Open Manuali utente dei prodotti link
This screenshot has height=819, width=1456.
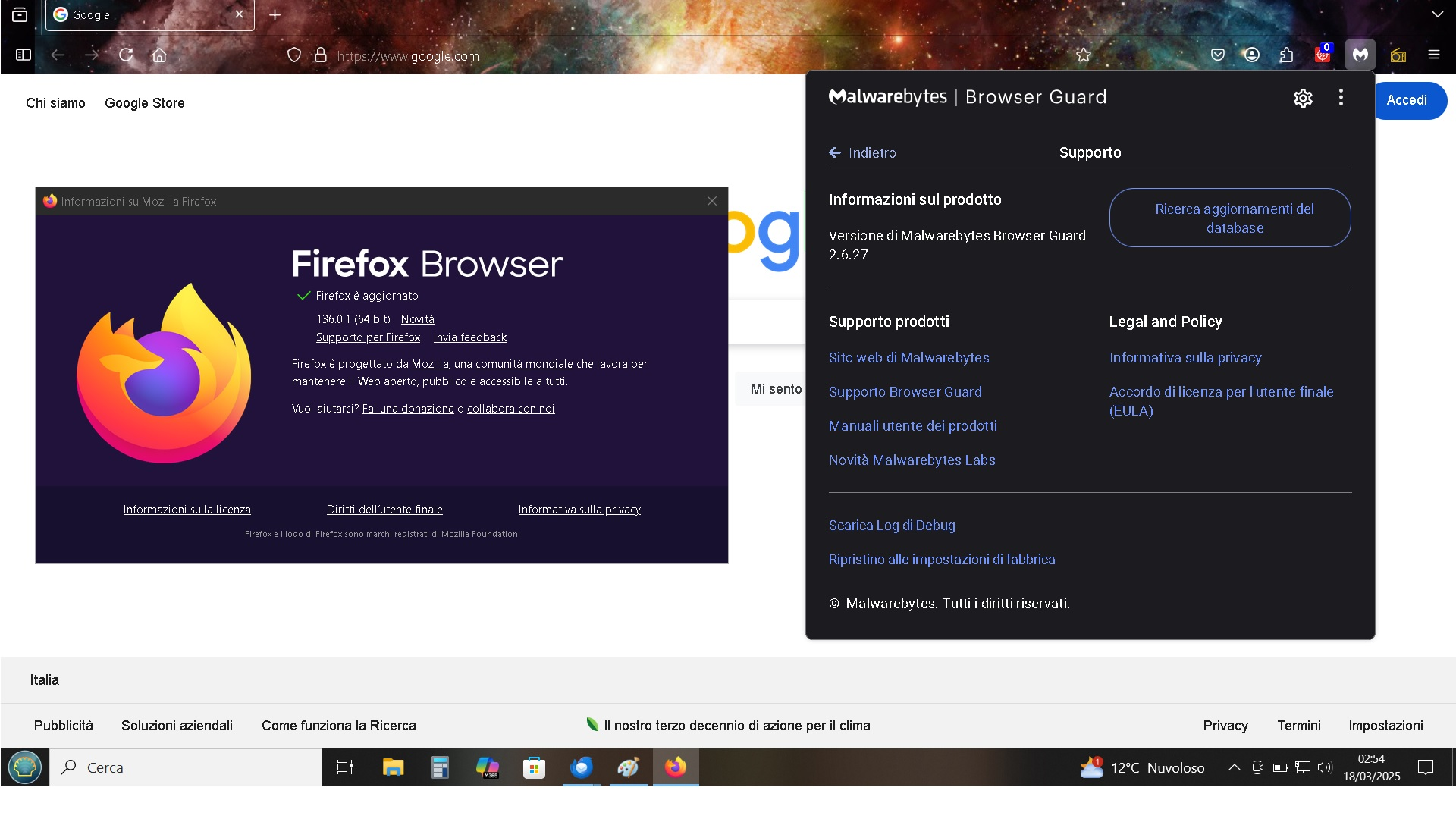click(x=912, y=425)
